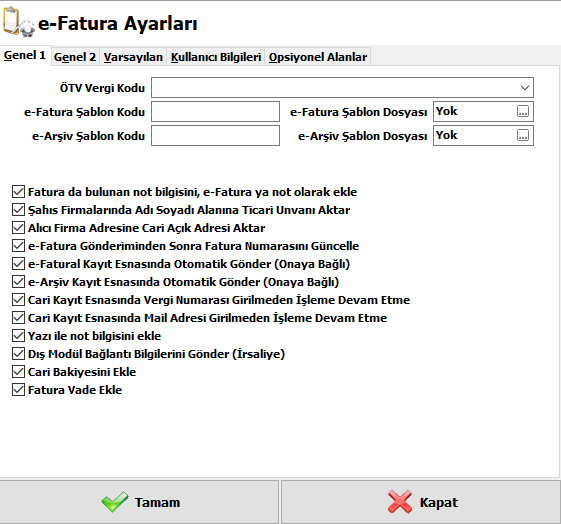
Task: Toggle Fatura Vade Ekle checkbox
Action: pos(18,390)
